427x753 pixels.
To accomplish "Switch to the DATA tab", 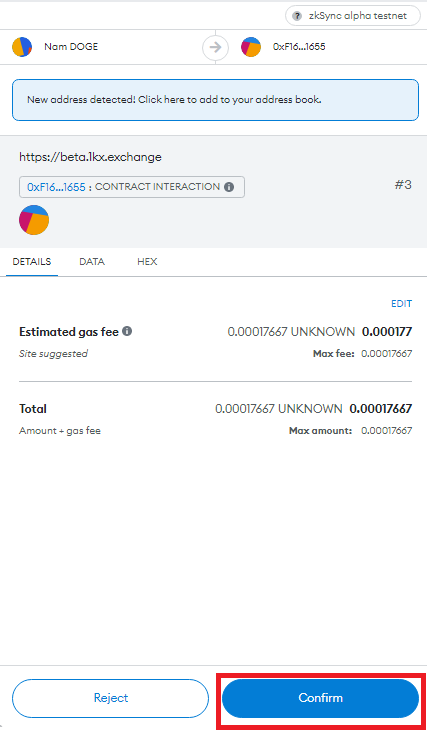I will pyautogui.click(x=92, y=262).
